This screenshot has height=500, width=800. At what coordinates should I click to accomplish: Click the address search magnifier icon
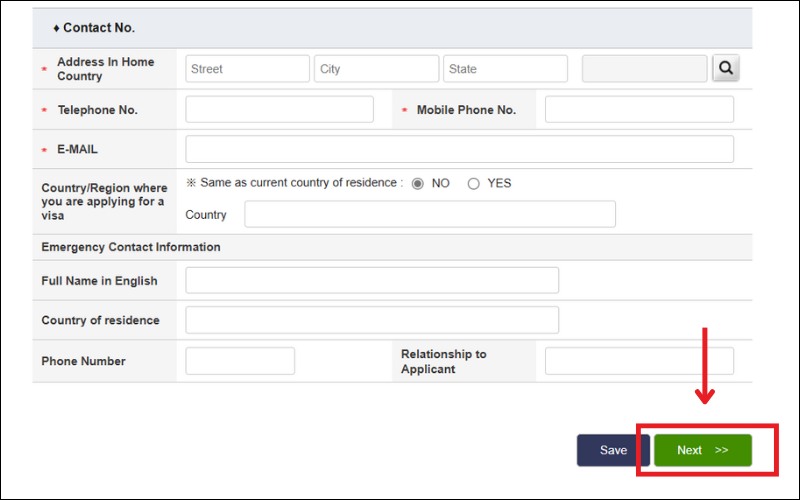click(726, 69)
